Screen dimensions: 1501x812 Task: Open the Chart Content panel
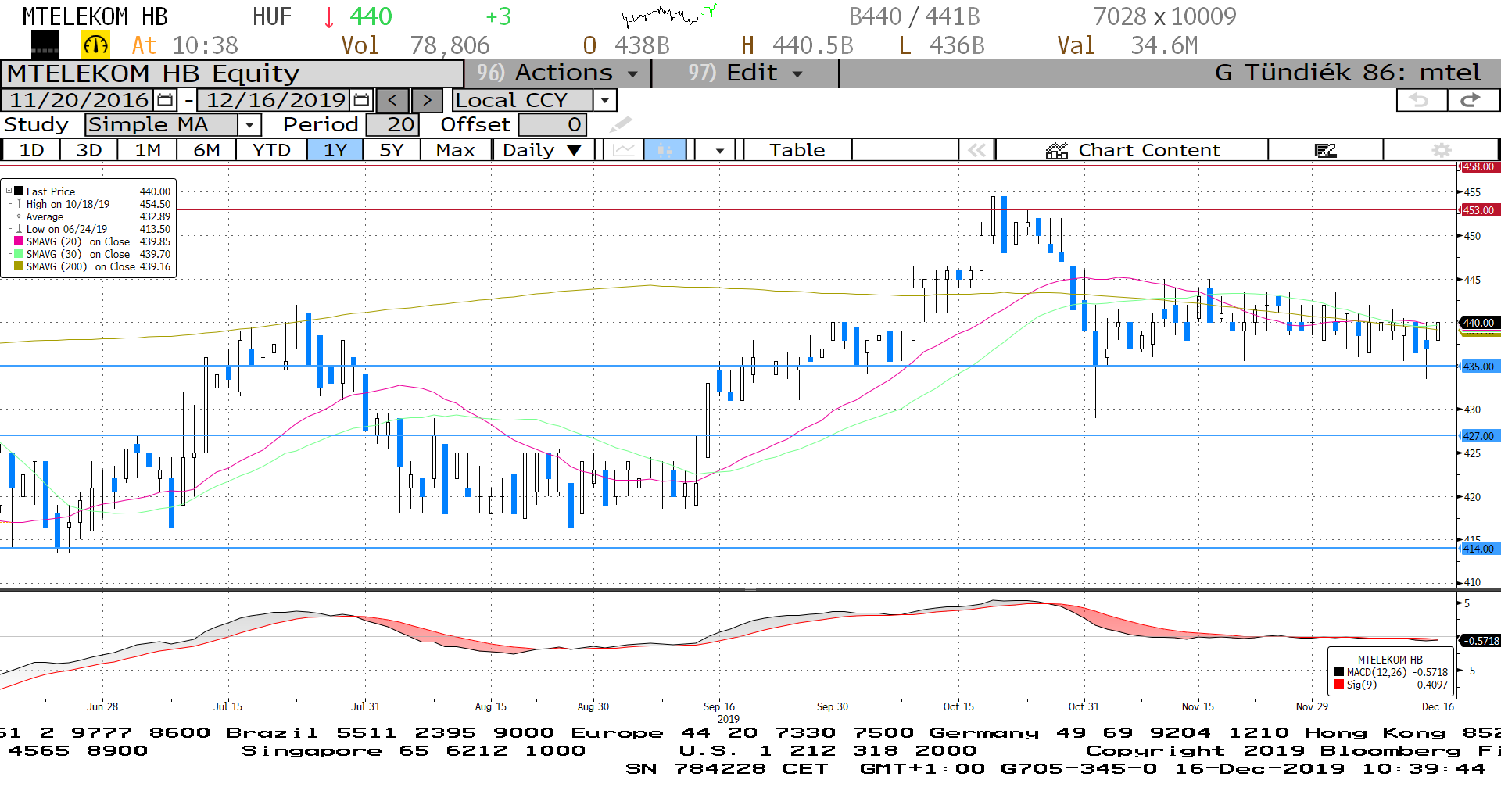coord(1132,150)
